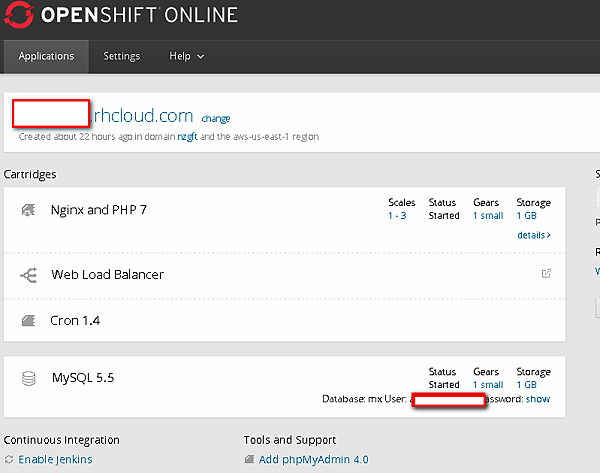Click the Cron 1.4 cartridge icon
The image size is (600, 473).
[x=28, y=320]
